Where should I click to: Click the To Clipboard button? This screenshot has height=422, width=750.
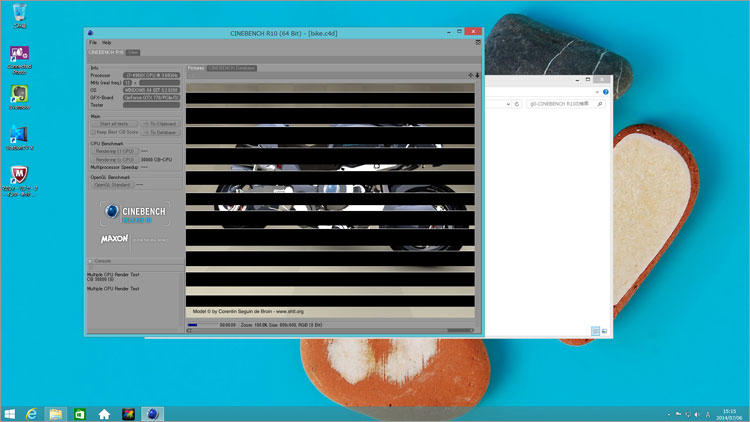(160, 124)
